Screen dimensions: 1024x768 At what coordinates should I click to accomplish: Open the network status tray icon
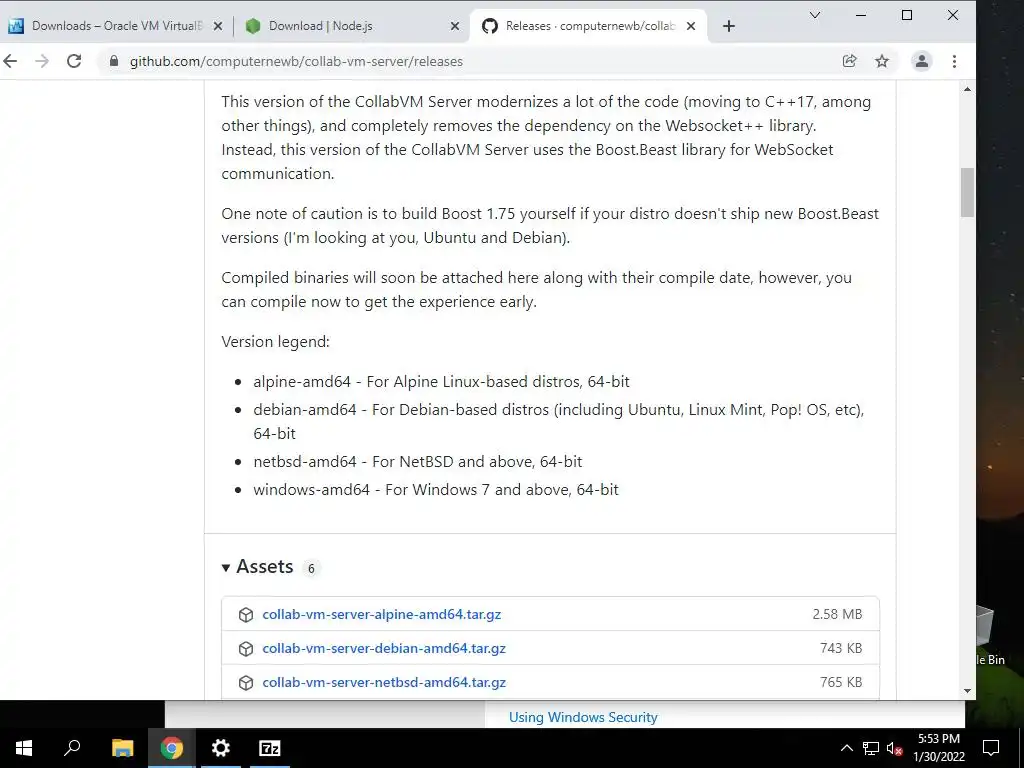click(x=871, y=748)
